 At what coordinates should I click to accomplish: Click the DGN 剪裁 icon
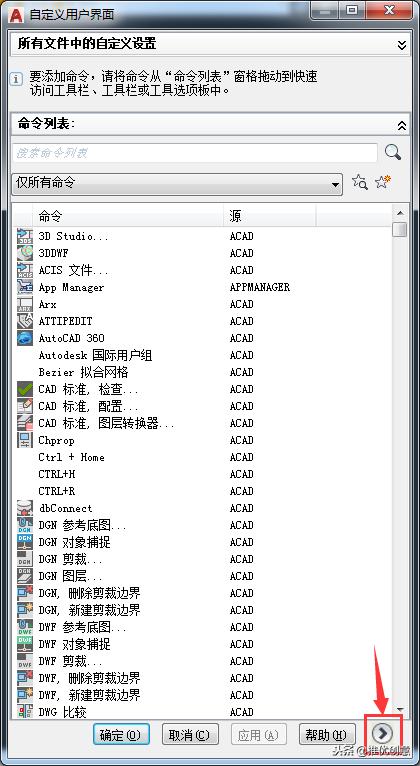point(24,559)
